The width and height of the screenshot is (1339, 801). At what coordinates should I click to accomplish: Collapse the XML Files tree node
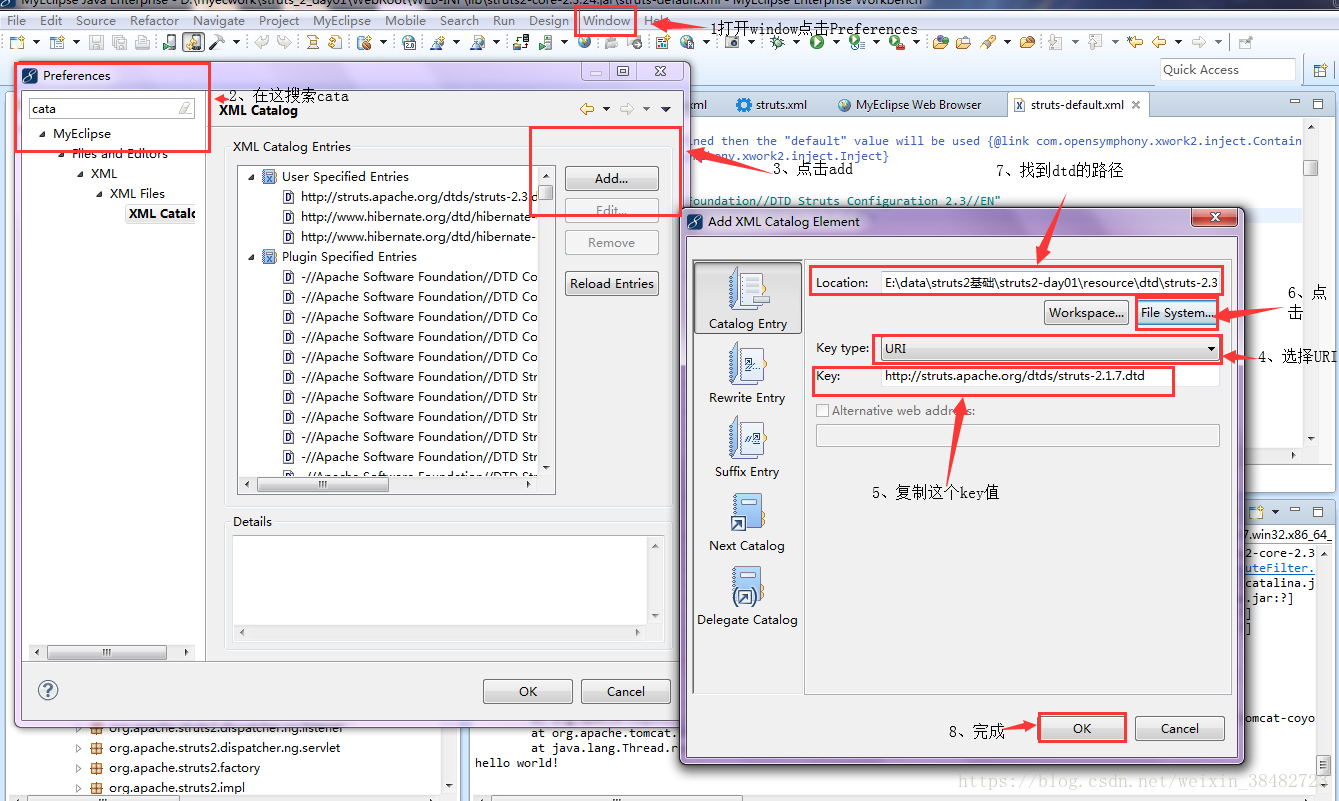point(99,194)
